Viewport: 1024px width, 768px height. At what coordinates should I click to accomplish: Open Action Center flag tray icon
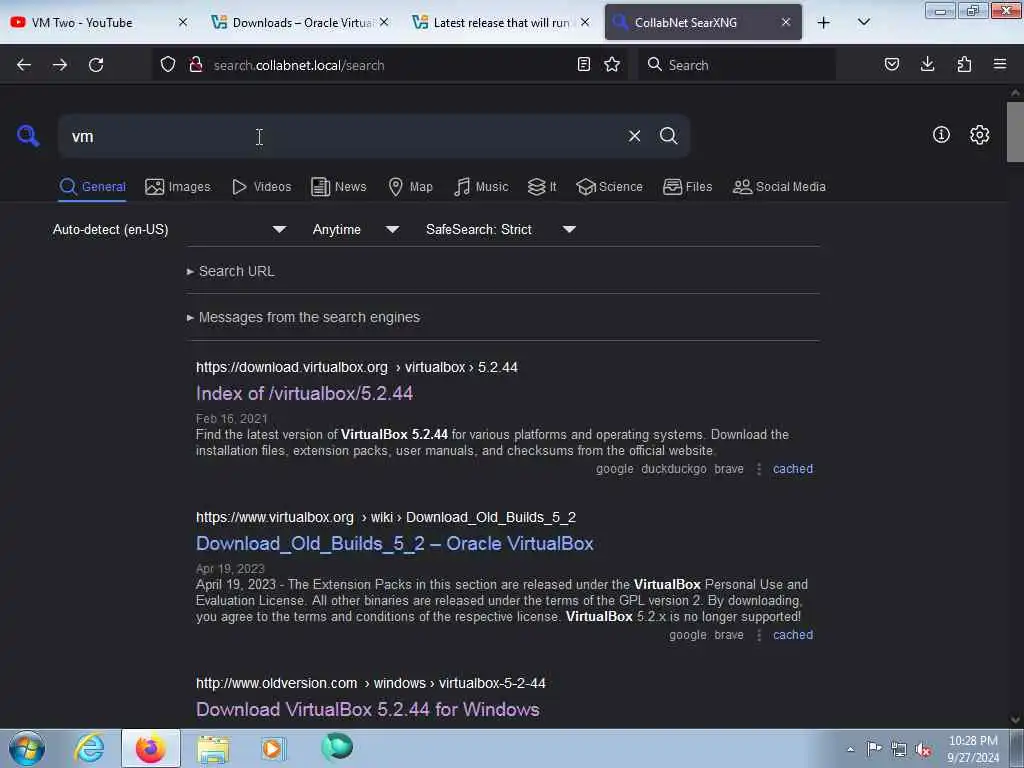pyautogui.click(x=874, y=748)
